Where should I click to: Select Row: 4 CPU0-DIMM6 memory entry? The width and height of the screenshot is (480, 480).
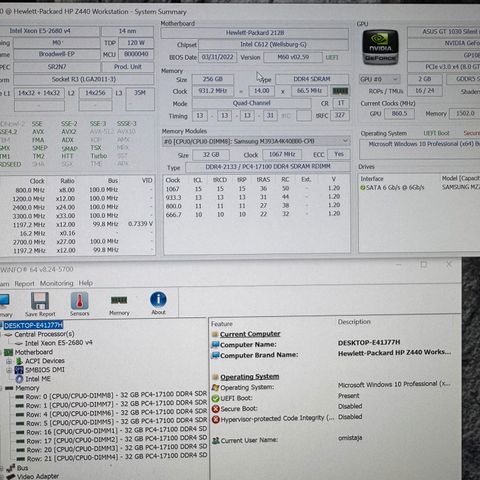point(116,414)
